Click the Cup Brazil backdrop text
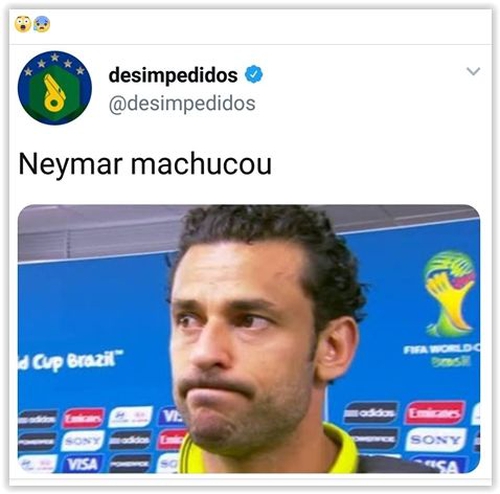This screenshot has height=494, width=500. click(70, 361)
